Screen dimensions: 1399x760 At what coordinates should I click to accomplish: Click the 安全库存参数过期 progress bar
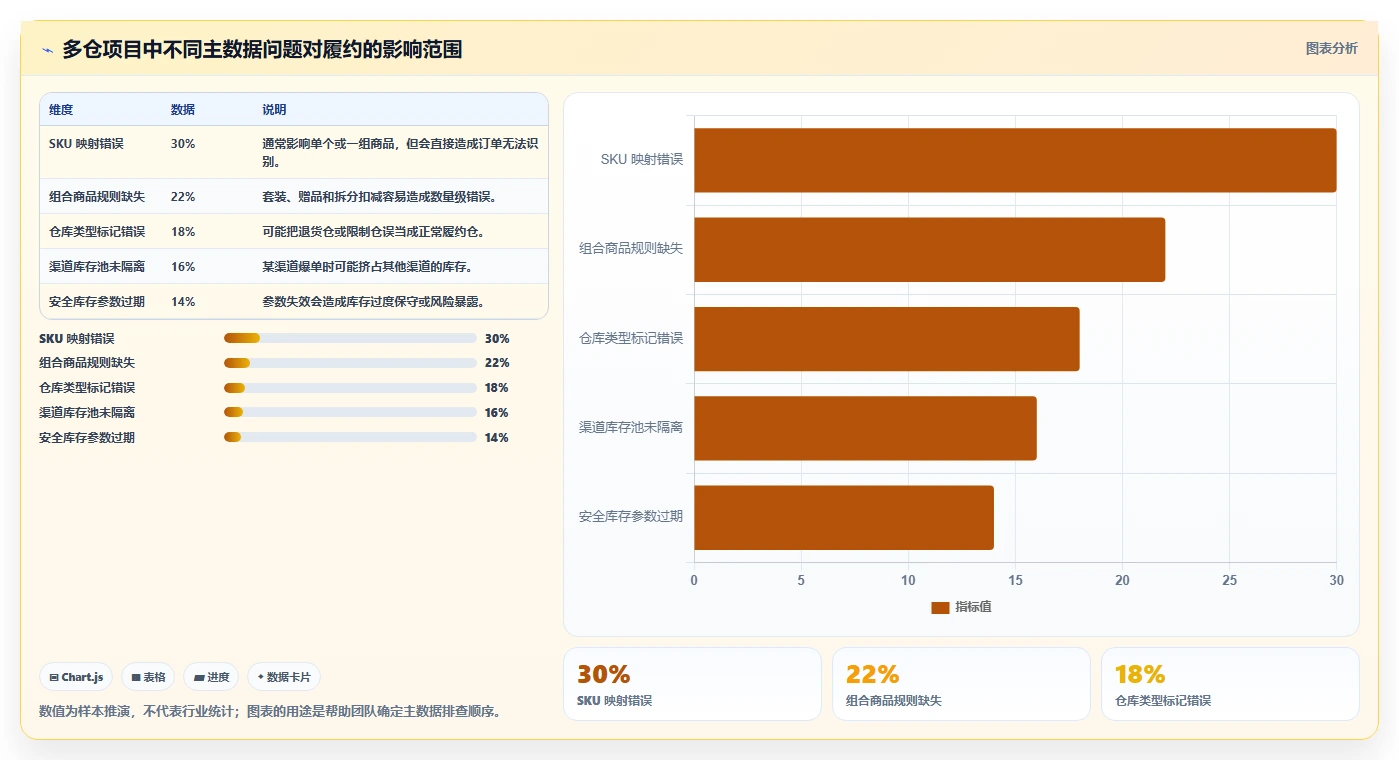(x=350, y=437)
